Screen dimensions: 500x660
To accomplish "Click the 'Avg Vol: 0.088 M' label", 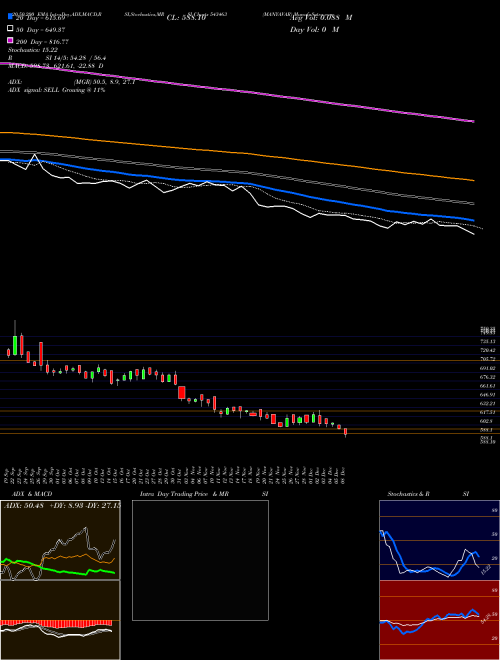I will [321, 18].
